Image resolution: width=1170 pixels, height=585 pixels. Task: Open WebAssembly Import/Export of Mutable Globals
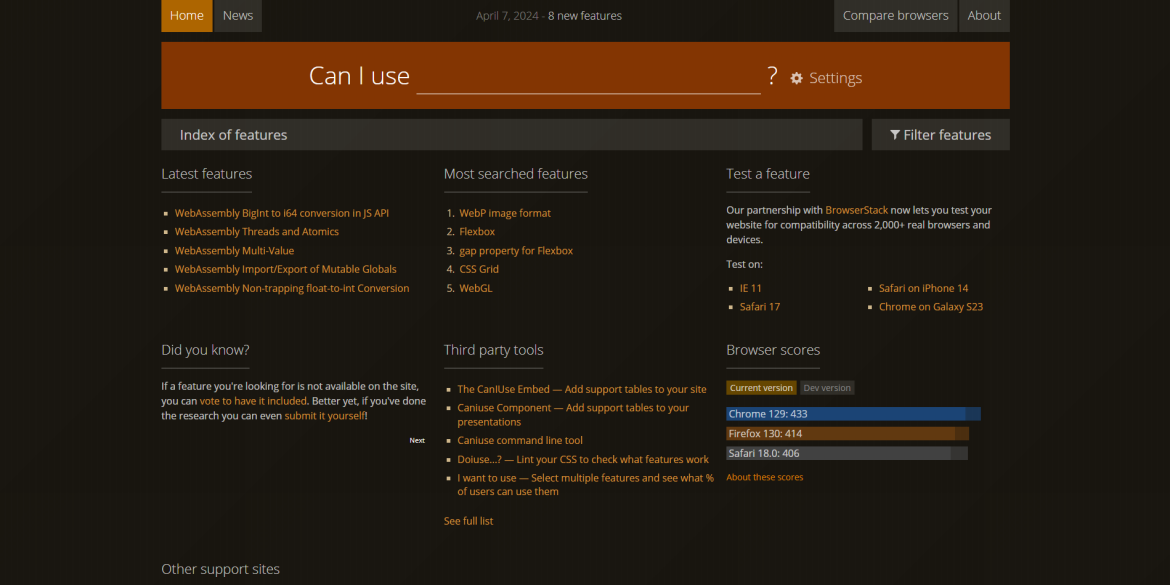[286, 269]
